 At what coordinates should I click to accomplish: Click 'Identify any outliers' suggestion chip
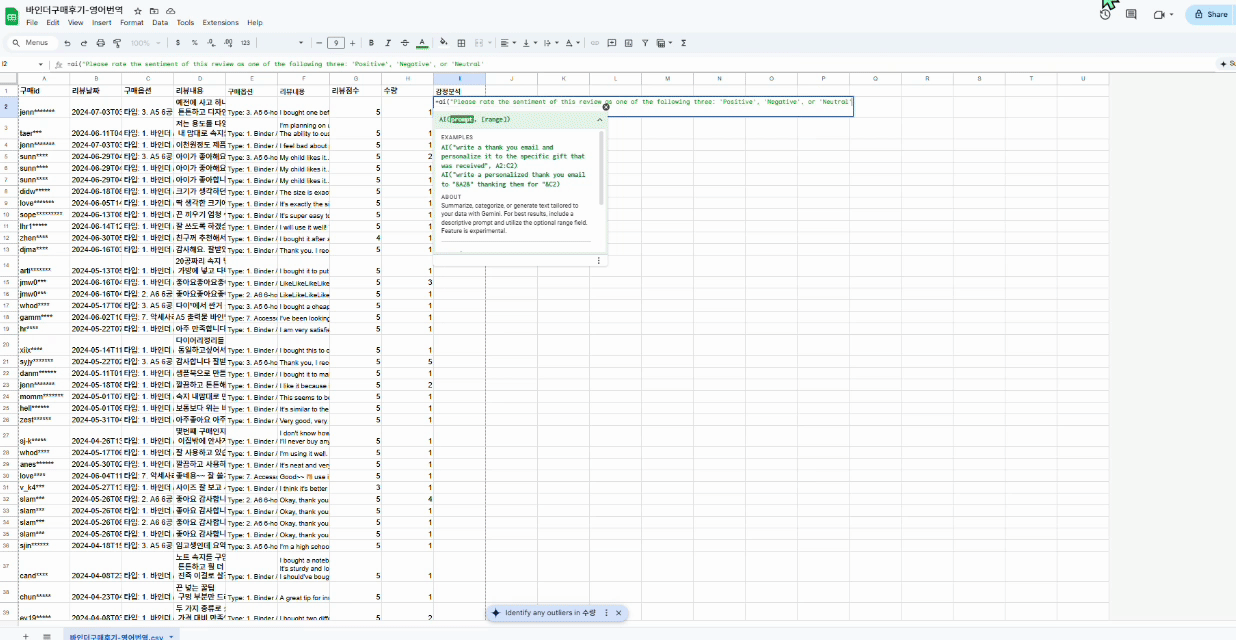(548, 612)
